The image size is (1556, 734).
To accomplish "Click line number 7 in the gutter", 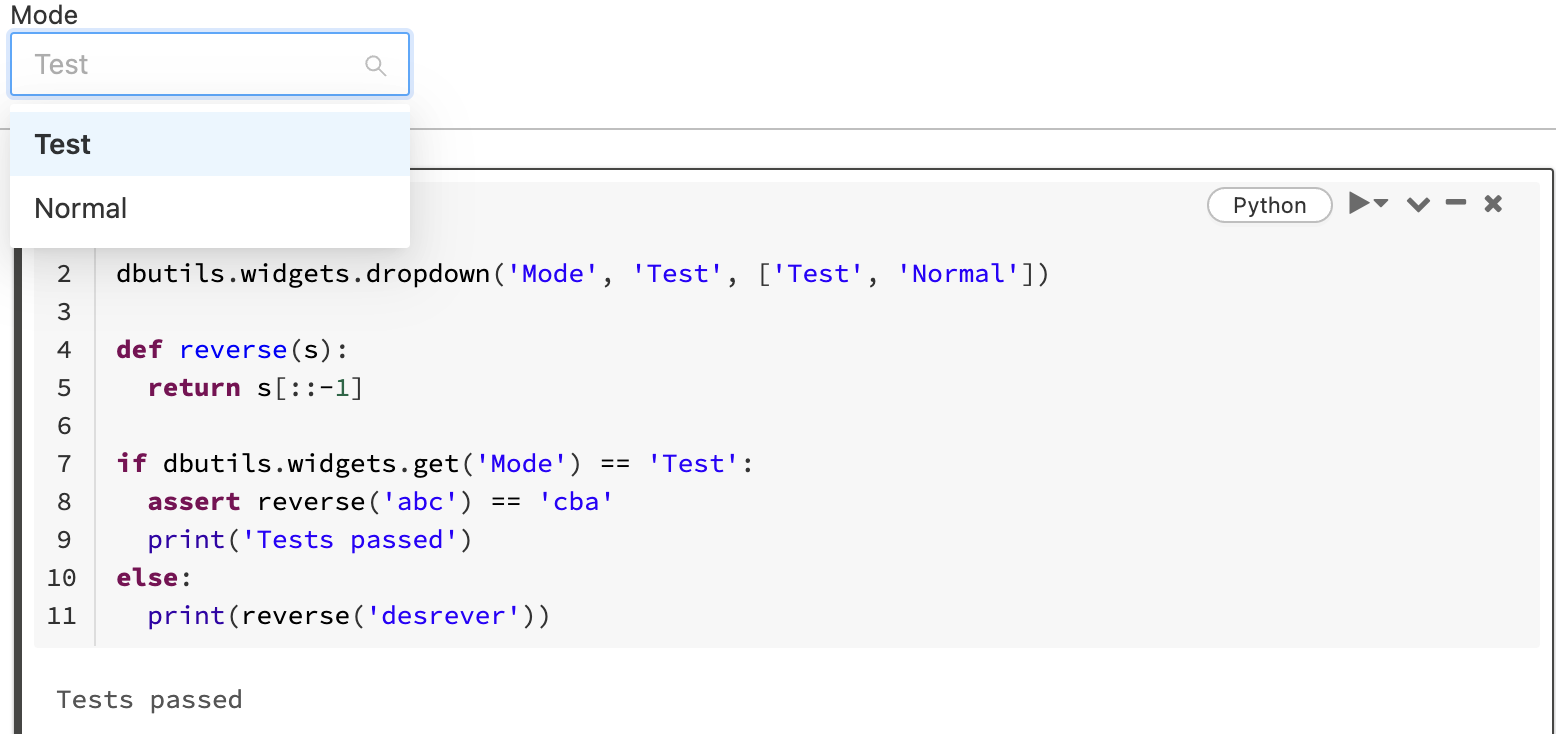I will (64, 464).
